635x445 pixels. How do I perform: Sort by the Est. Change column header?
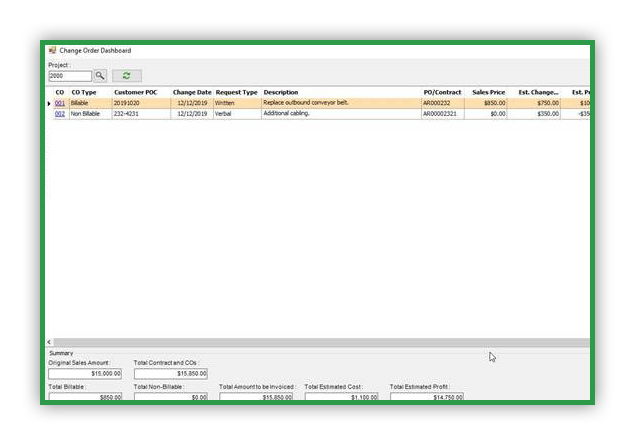point(538,92)
